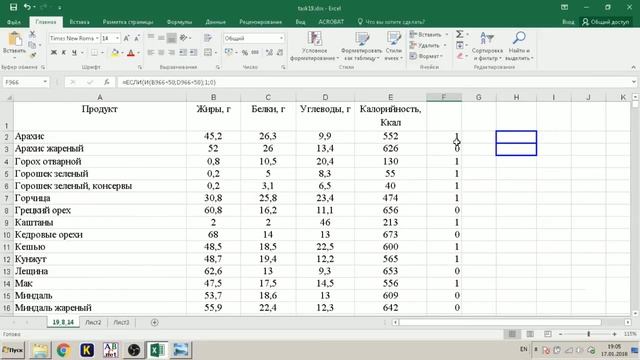The height and width of the screenshot is (360, 640).
Task: Adjust the zoom slider handle
Action: (588, 334)
